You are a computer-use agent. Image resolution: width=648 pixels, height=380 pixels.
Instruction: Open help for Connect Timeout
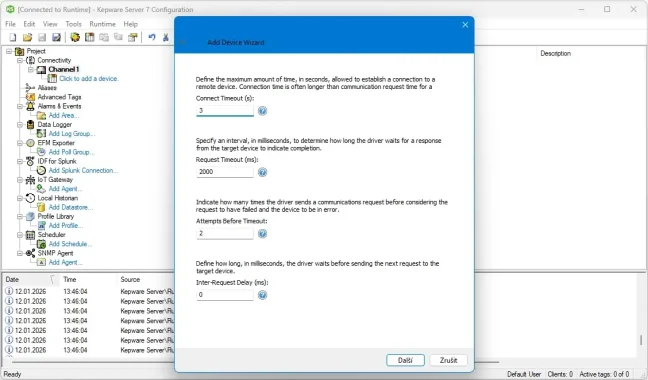click(262, 111)
